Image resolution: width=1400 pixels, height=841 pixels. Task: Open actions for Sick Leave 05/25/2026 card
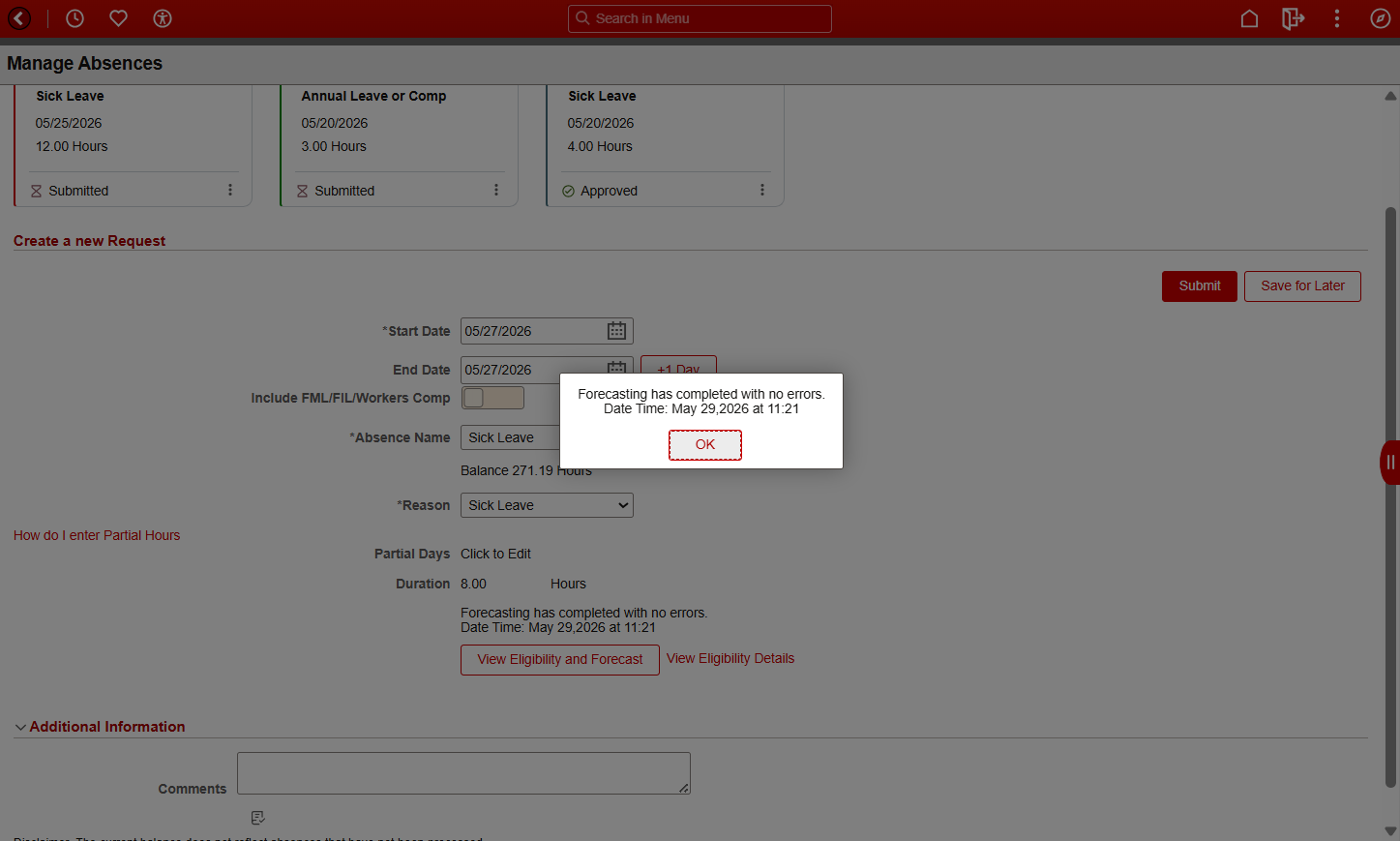coord(230,191)
